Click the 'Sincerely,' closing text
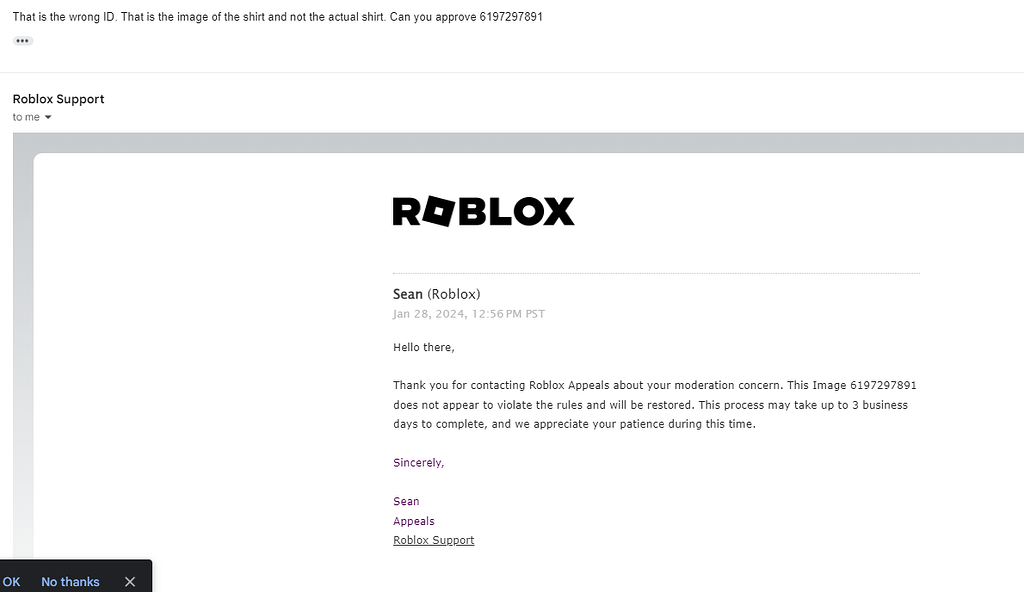This screenshot has width=1024, height=592. coord(418,463)
